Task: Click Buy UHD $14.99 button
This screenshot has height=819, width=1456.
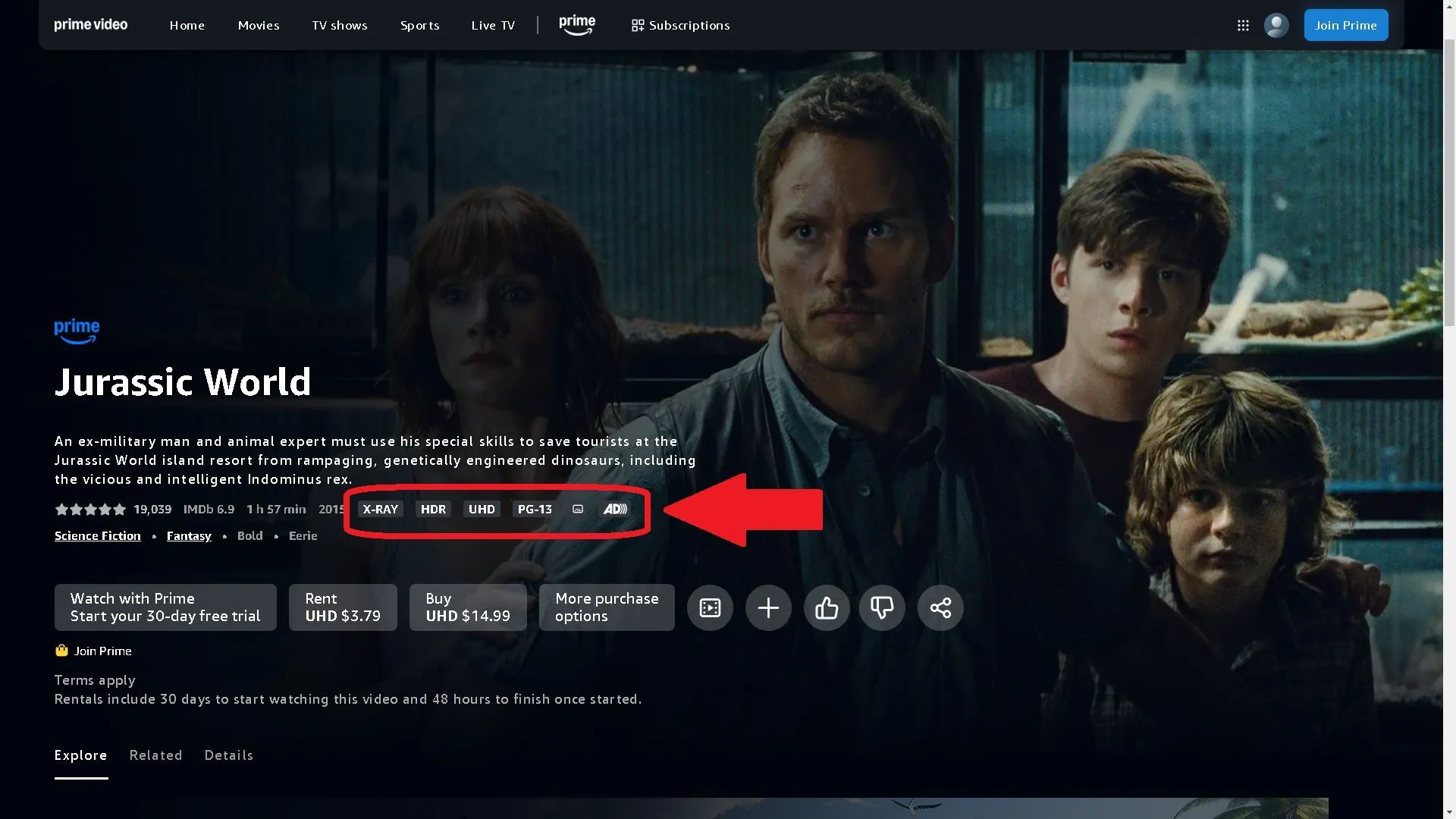Action: 468,607
